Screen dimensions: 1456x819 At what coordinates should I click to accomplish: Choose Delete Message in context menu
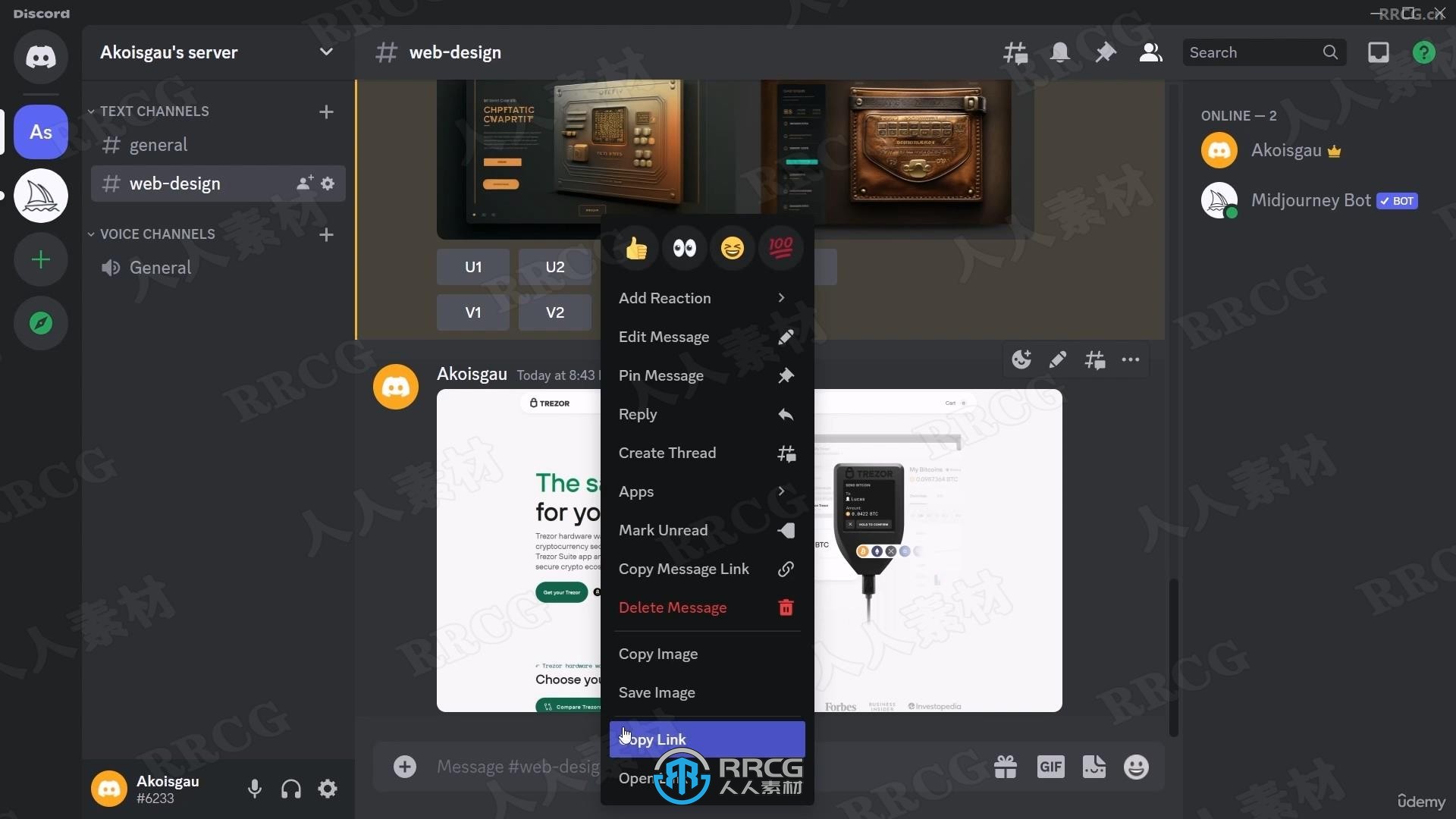707,607
